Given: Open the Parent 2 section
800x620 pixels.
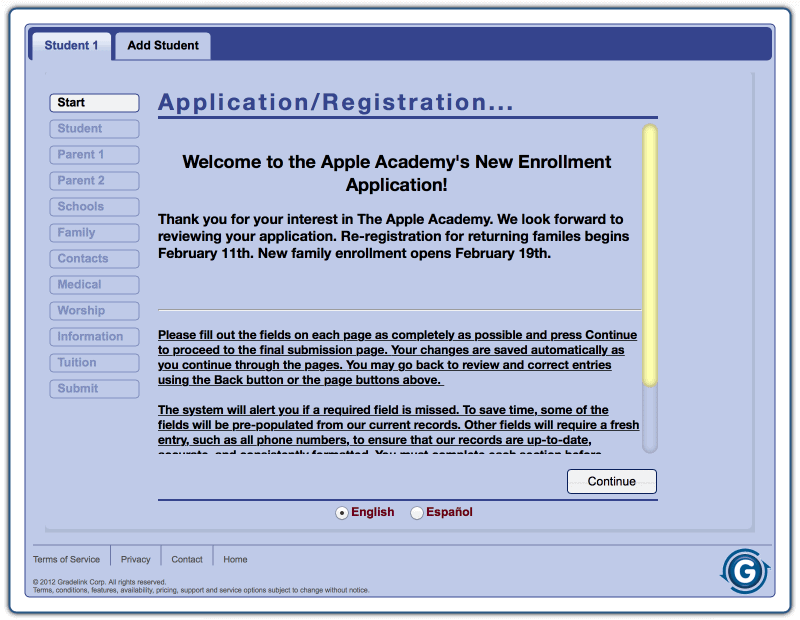Looking at the screenshot, I should 94,181.
